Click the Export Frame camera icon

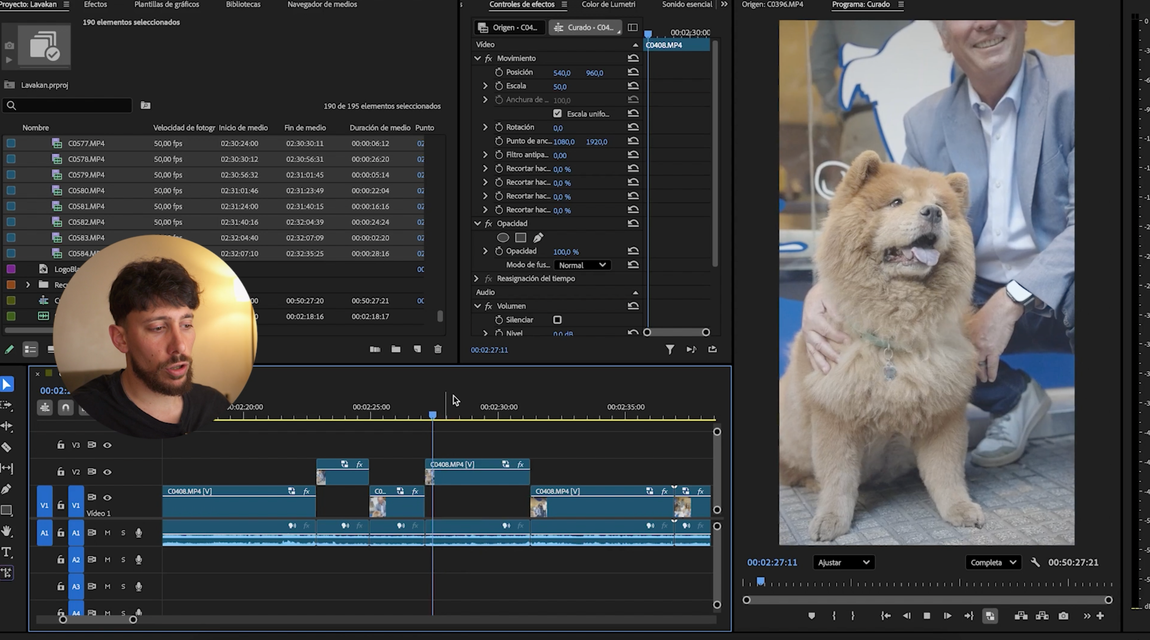pos(1063,616)
